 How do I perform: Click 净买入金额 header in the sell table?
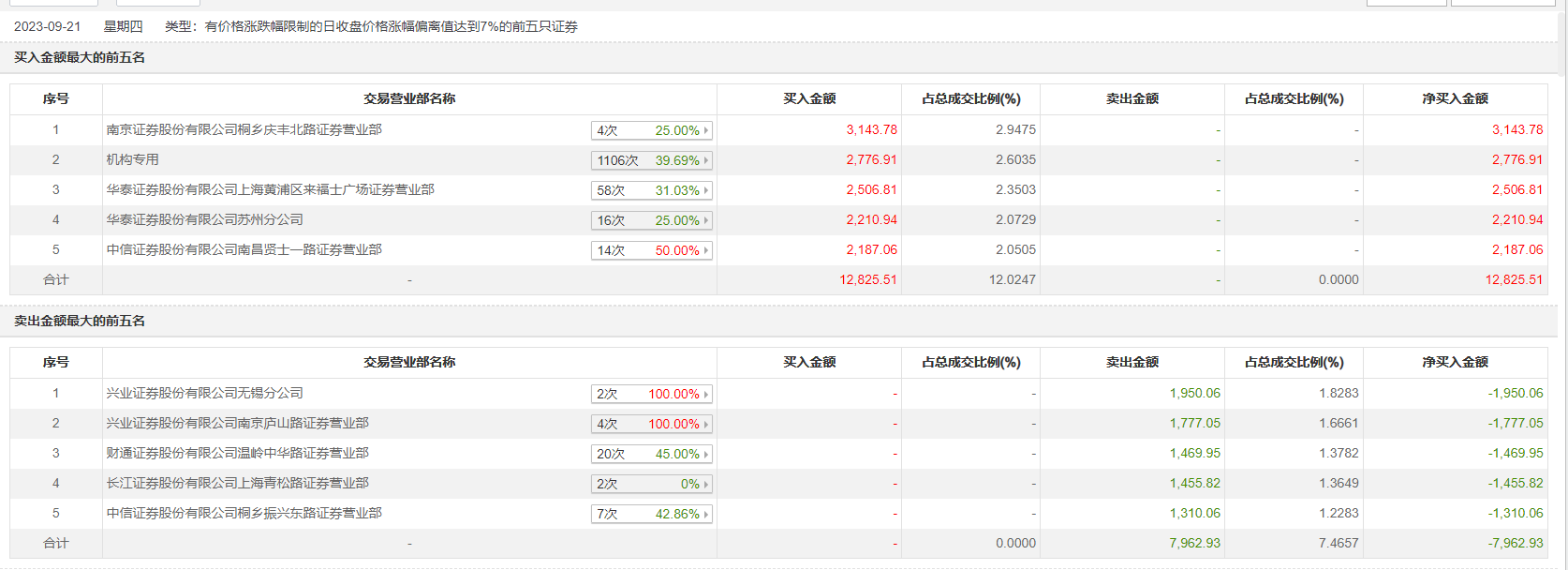point(1455,363)
